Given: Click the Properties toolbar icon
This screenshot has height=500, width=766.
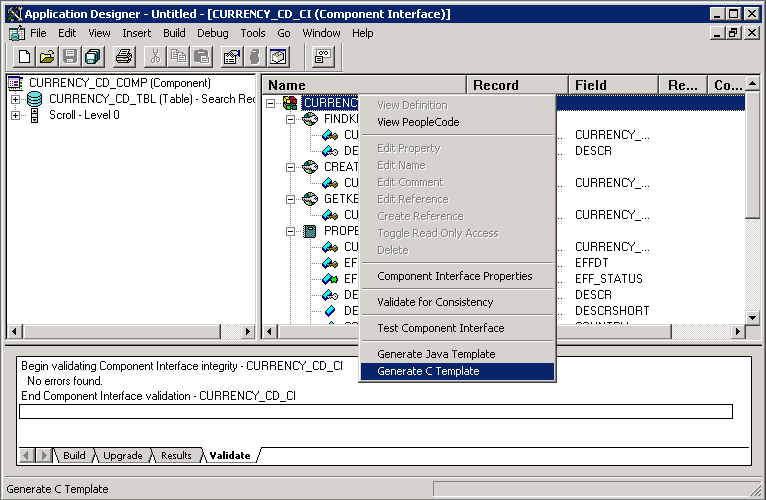Looking at the screenshot, I should (232, 57).
